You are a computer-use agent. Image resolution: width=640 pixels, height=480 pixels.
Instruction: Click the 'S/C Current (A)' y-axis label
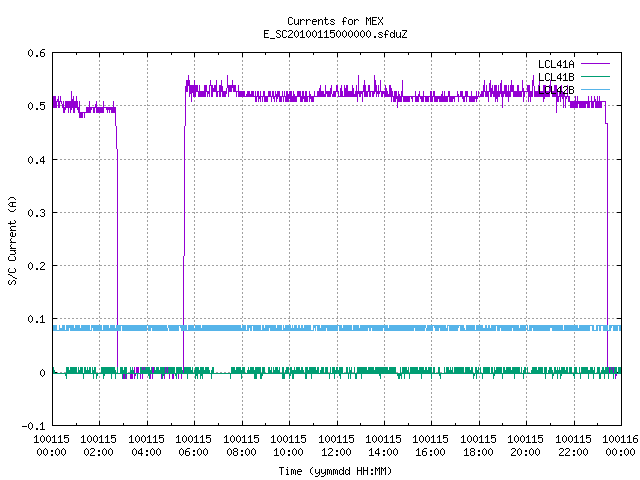click(x=13, y=241)
